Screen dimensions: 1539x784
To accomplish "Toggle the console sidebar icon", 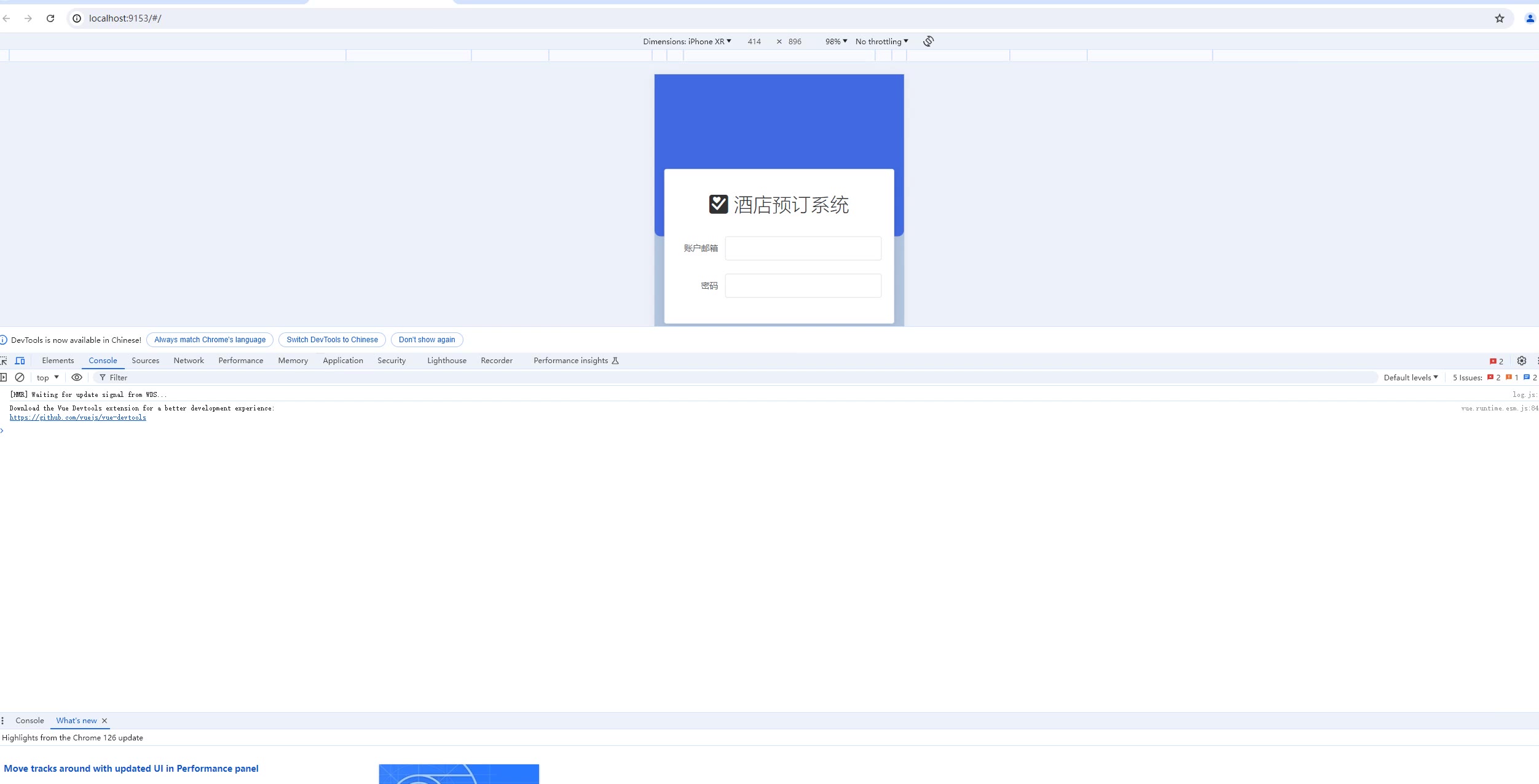I will click(x=3, y=377).
